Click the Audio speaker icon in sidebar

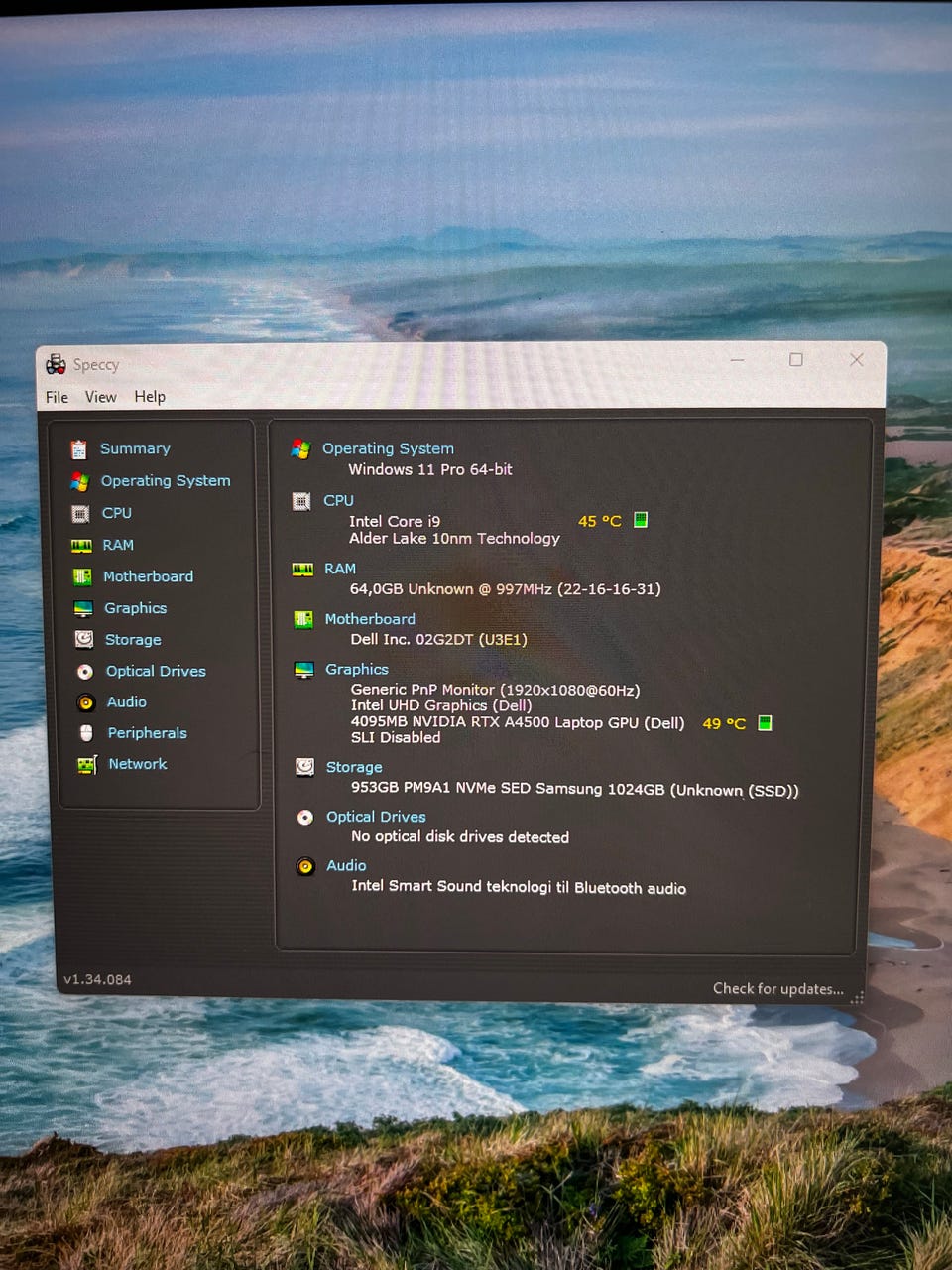86,702
